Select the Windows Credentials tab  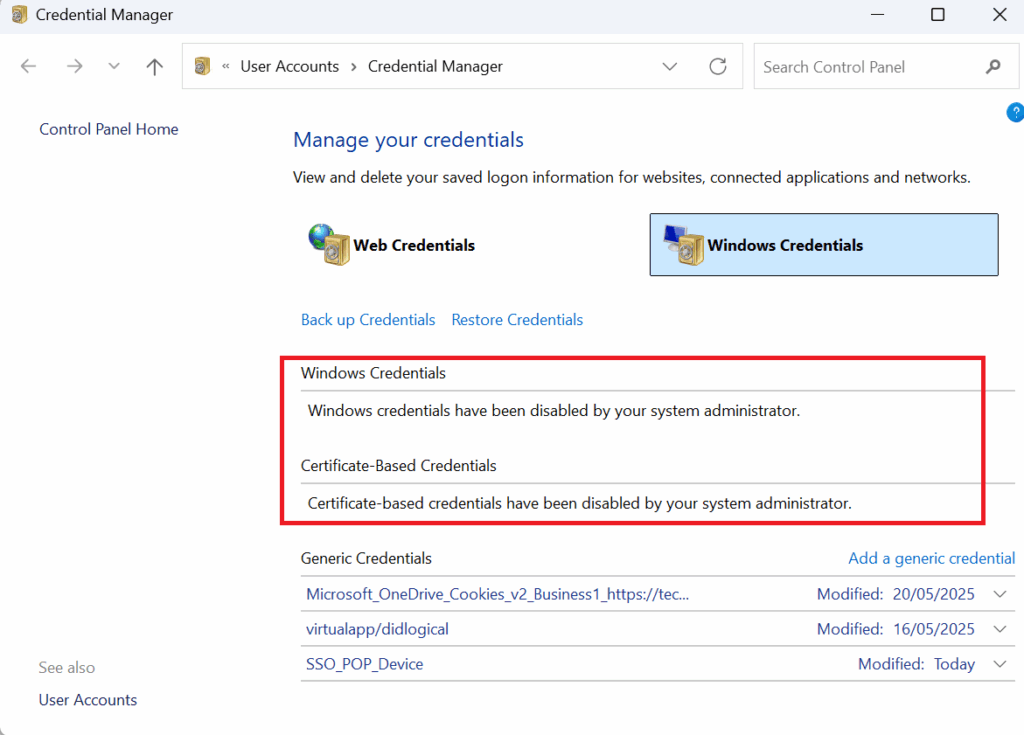click(785, 245)
